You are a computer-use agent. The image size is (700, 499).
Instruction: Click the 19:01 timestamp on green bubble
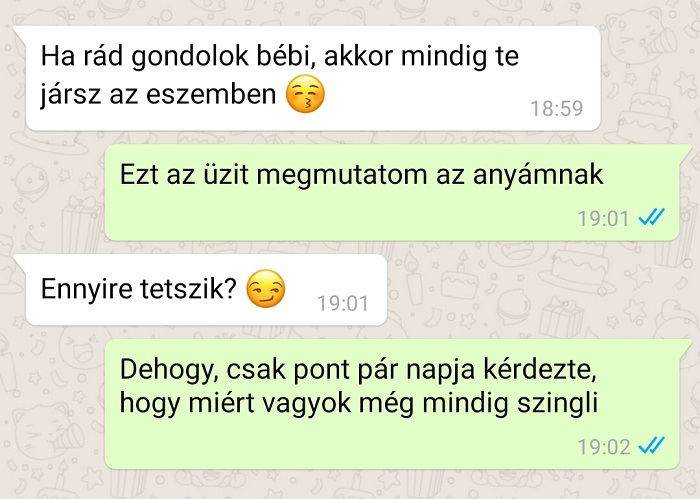tap(604, 219)
